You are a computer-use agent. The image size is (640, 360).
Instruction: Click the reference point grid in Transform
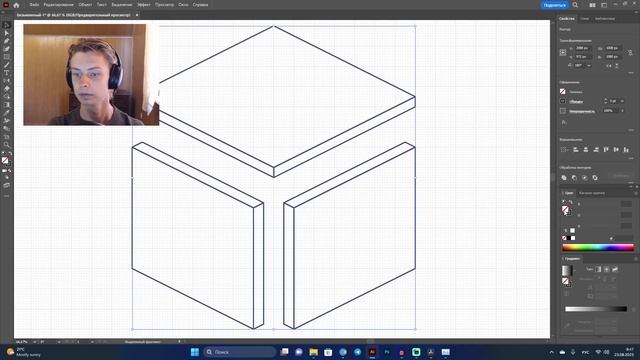[x=563, y=52]
